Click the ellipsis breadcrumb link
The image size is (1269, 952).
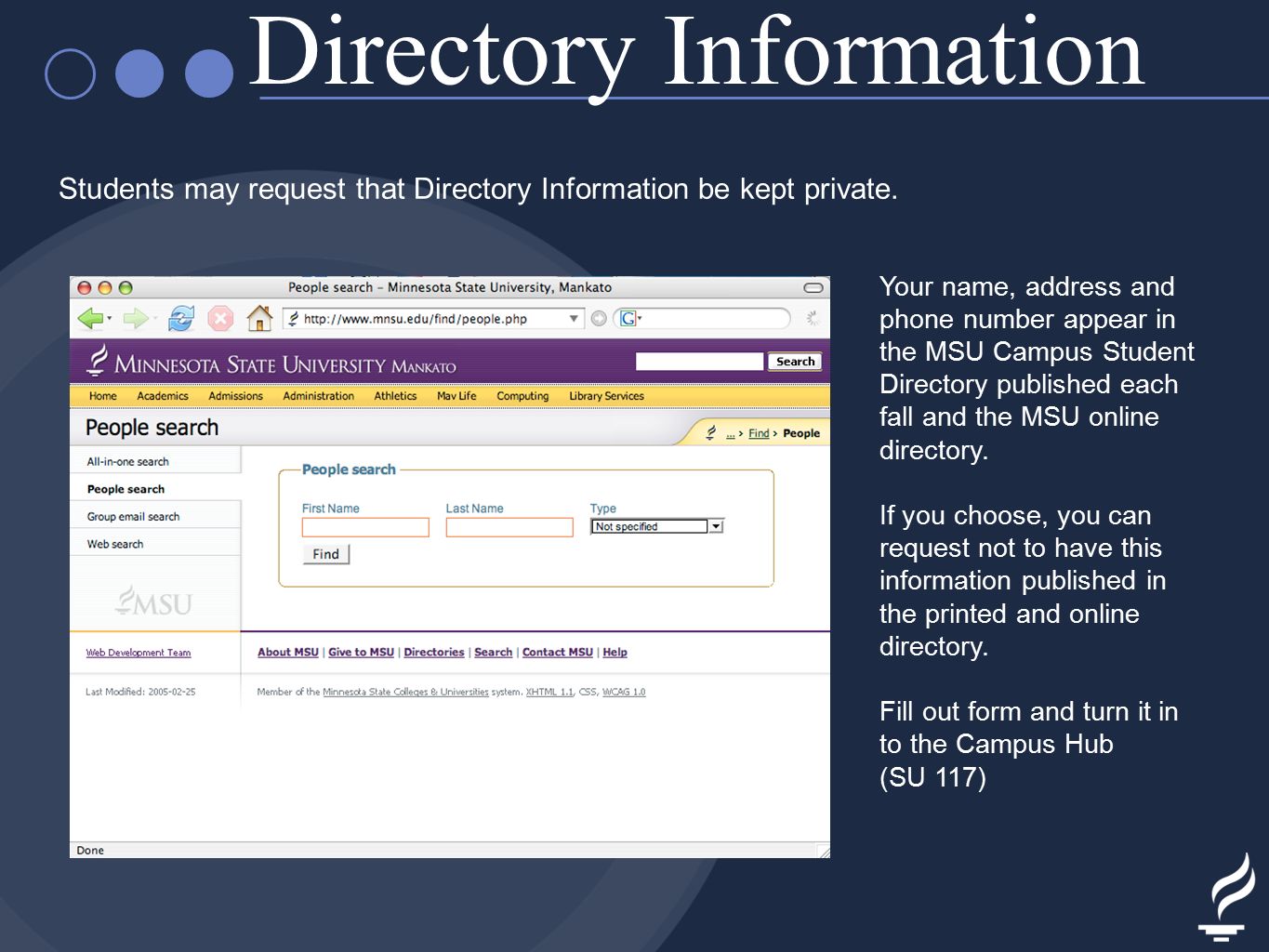tap(730, 434)
